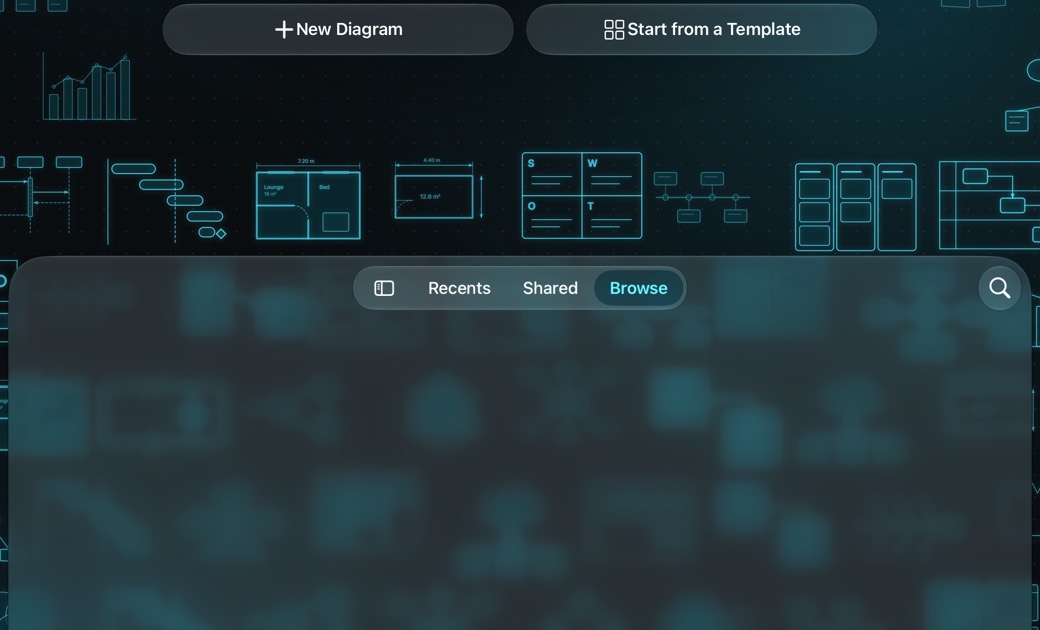Open Start from a Template
Viewport: 1040px width, 630px height.
coord(701,29)
